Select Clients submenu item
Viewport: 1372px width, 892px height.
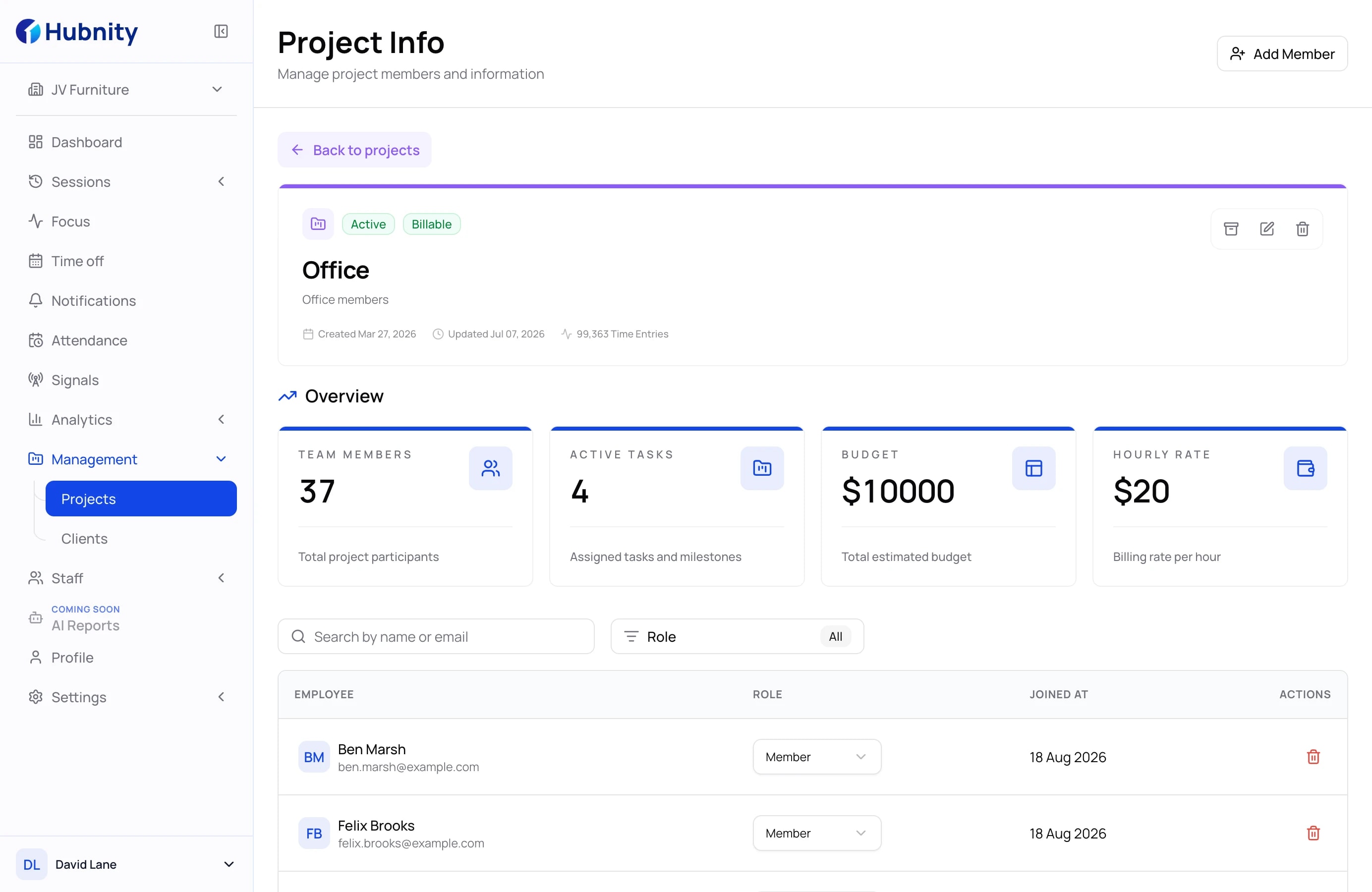141,538
